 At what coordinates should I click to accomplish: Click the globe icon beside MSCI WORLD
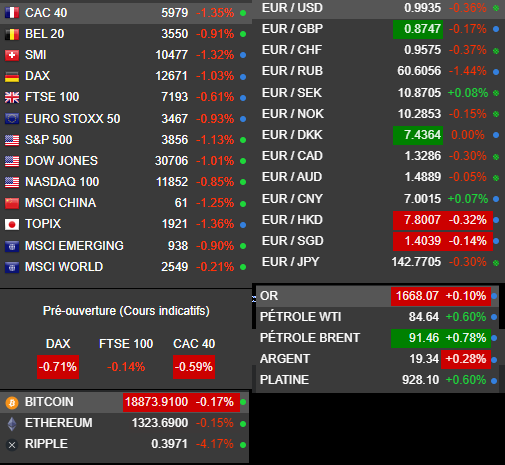12,267
